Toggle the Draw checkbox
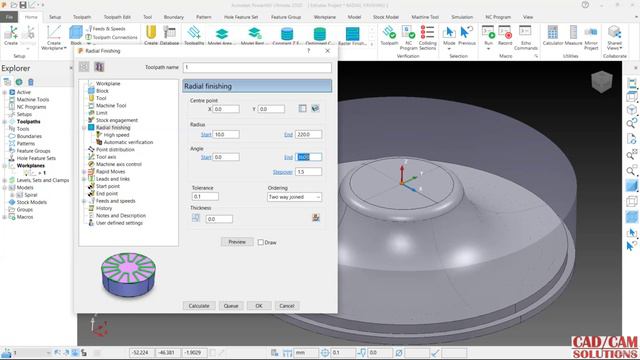This screenshot has width=640, height=360. [x=260, y=242]
